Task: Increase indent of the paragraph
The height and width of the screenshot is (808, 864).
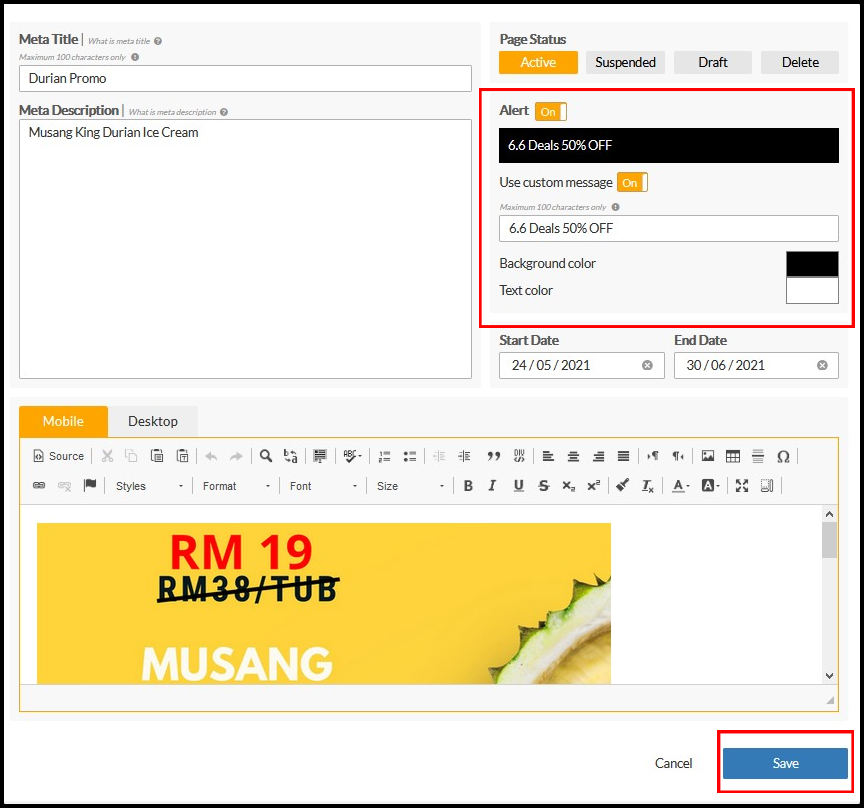Action: 465,456
